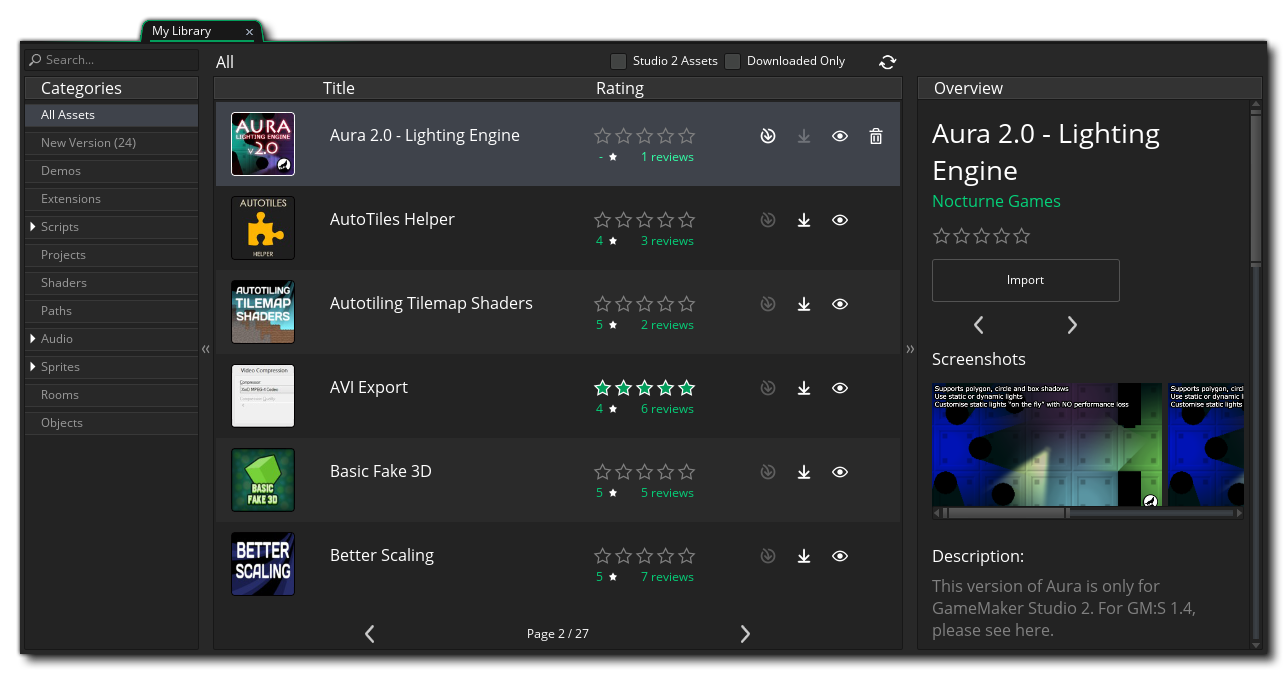
Task: Switch to the Start Page tab
Action: point(62,31)
